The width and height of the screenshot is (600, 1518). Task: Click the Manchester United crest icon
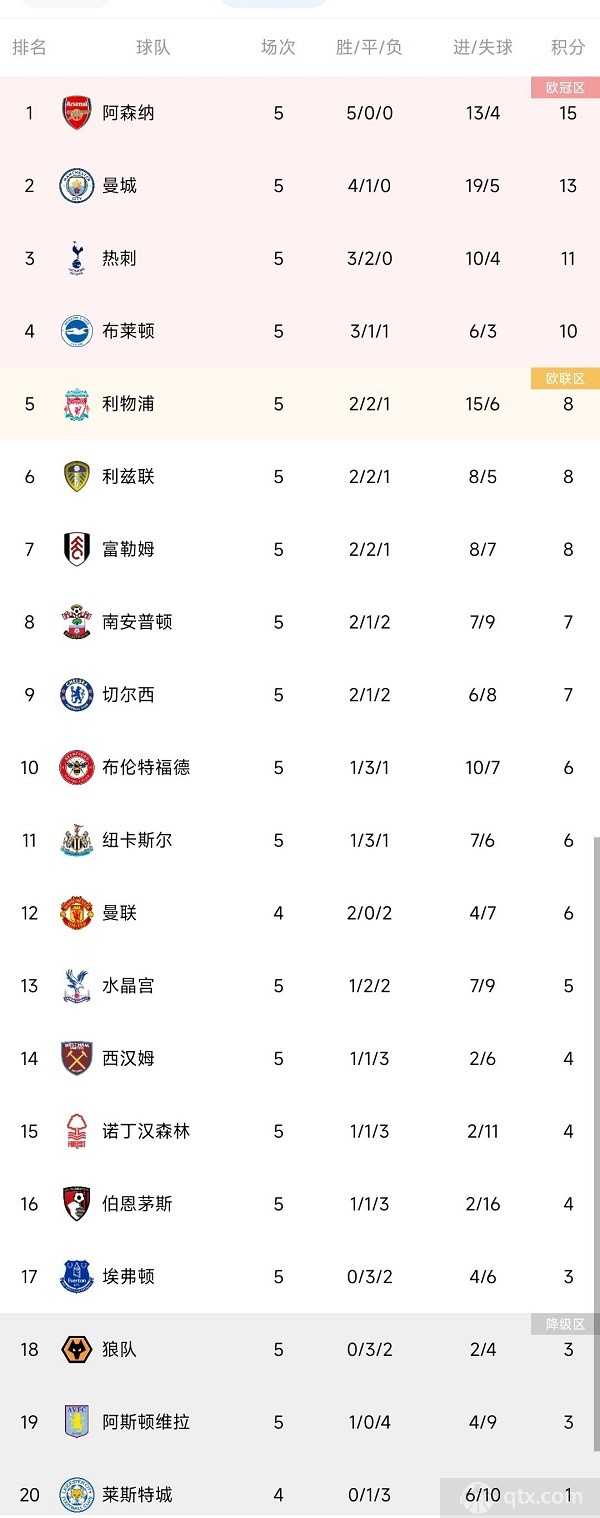77,913
